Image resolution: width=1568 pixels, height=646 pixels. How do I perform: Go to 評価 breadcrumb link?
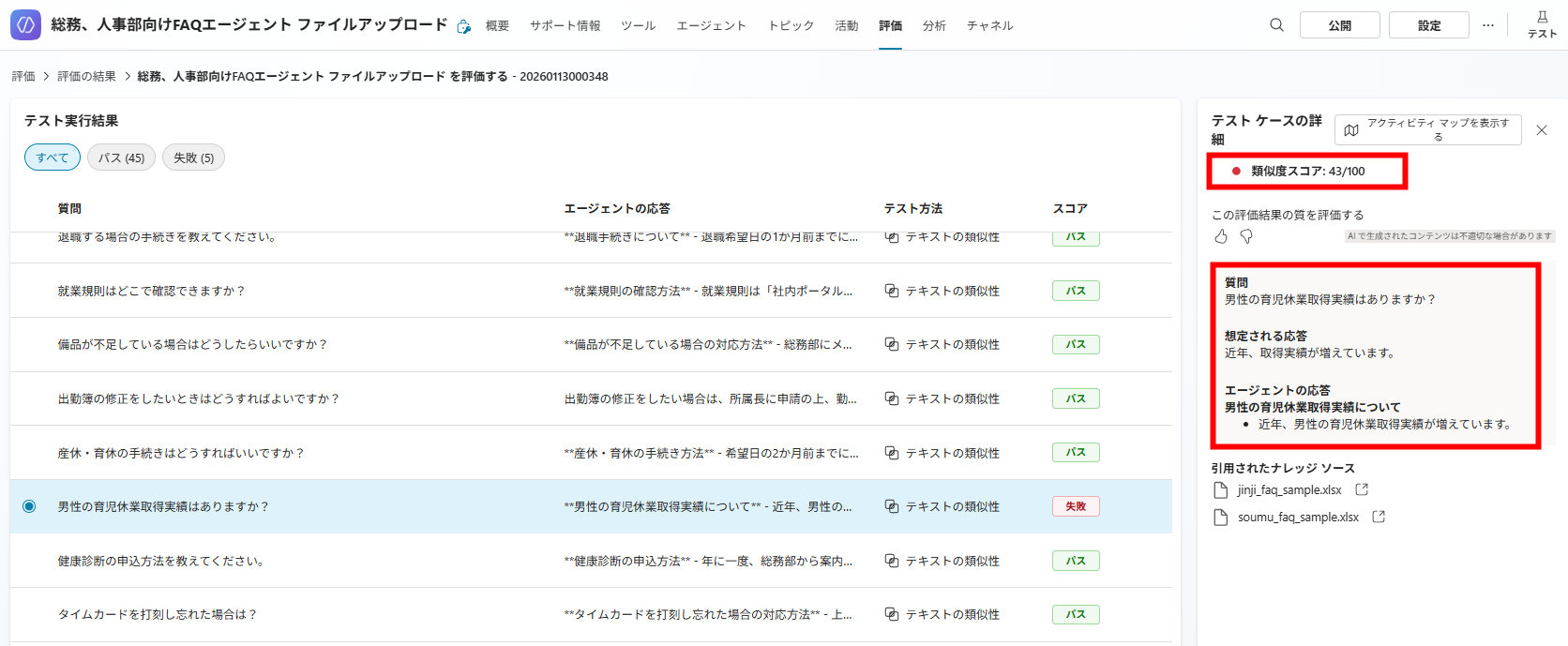[x=23, y=76]
